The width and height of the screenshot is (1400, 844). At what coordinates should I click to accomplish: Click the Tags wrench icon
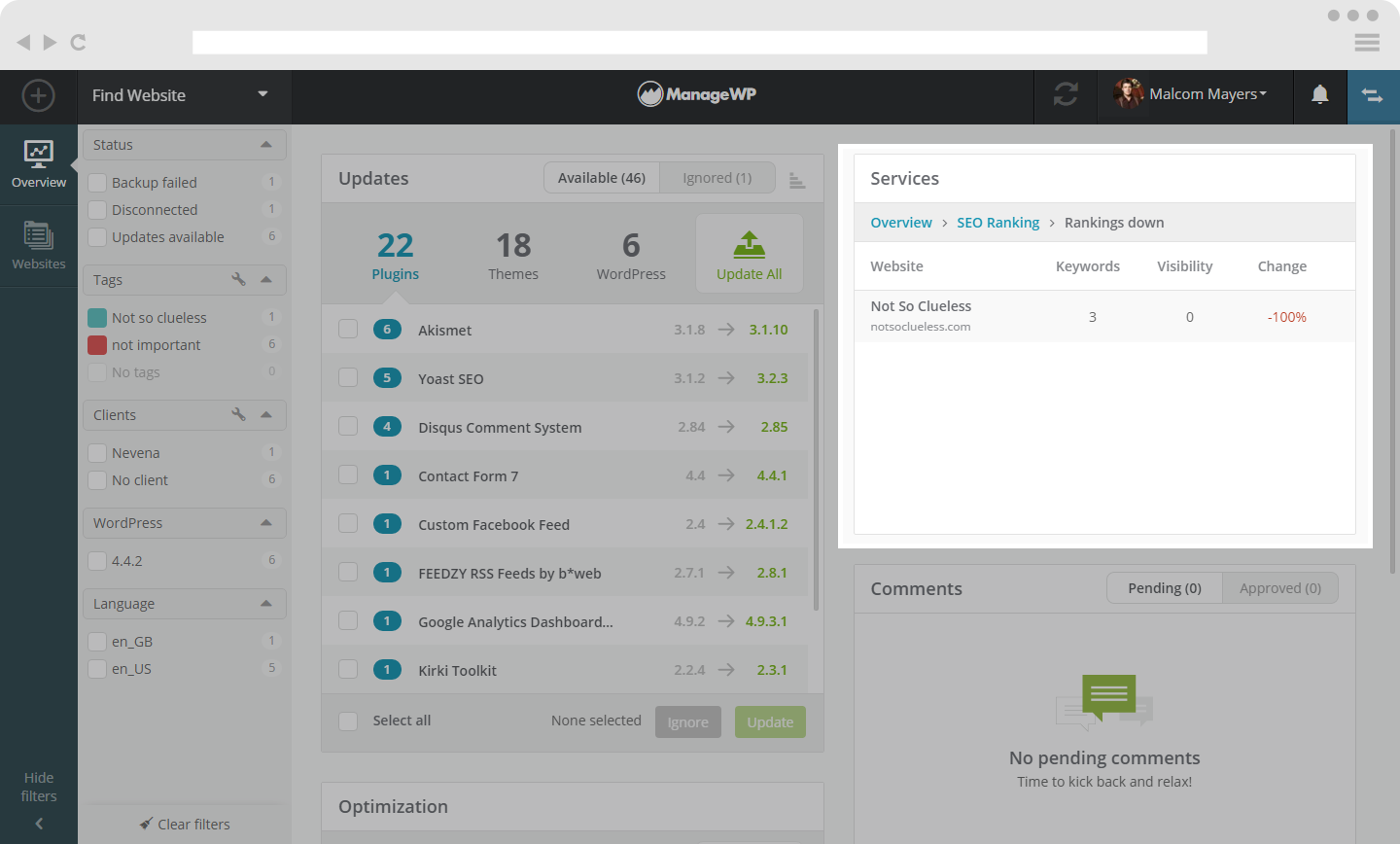(x=238, y=279)
